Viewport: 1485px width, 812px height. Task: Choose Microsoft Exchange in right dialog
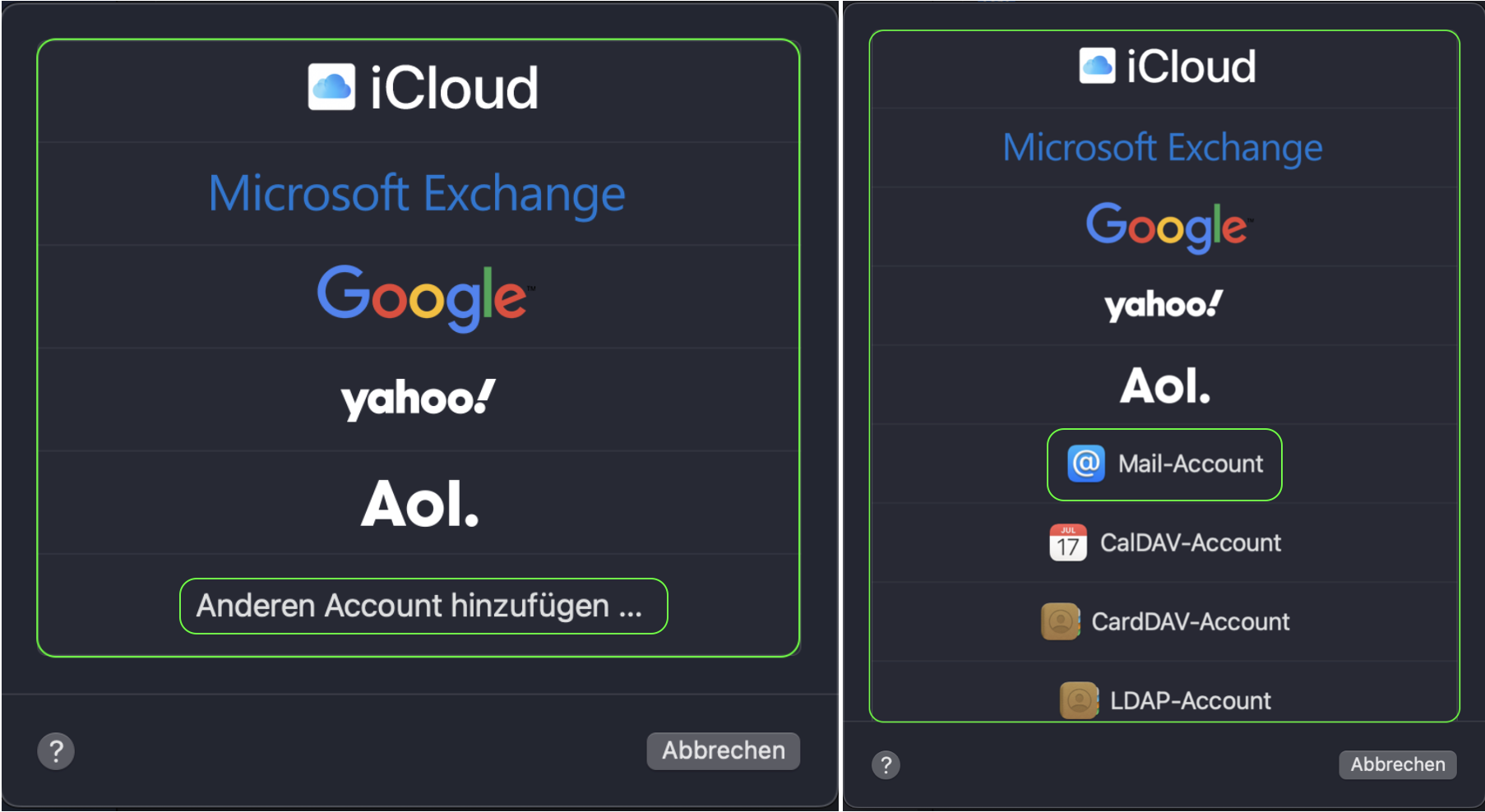(x=1163, y=148)
